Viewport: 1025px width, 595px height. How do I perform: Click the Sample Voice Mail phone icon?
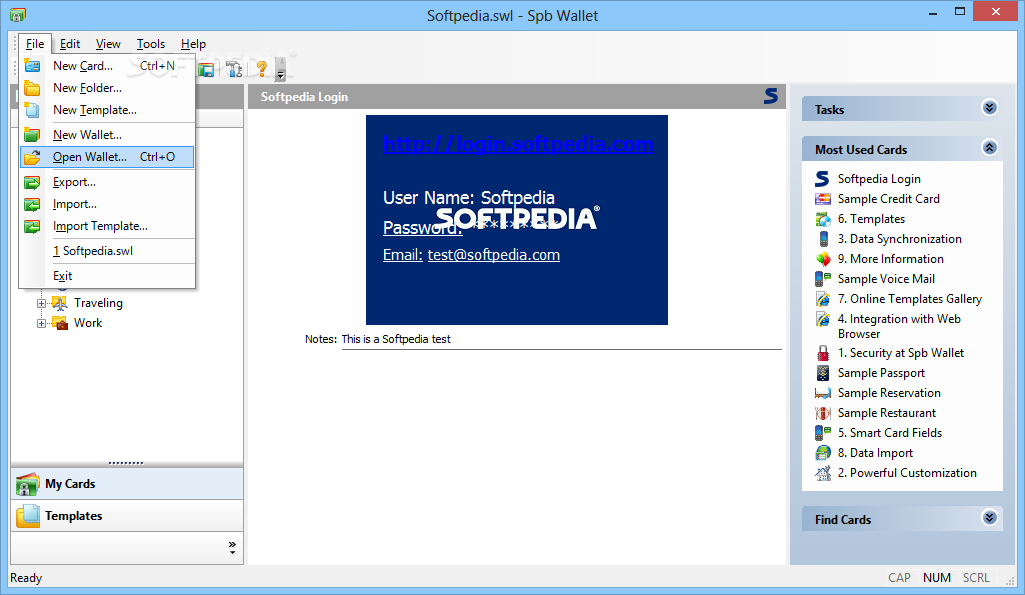pos(822,279)
